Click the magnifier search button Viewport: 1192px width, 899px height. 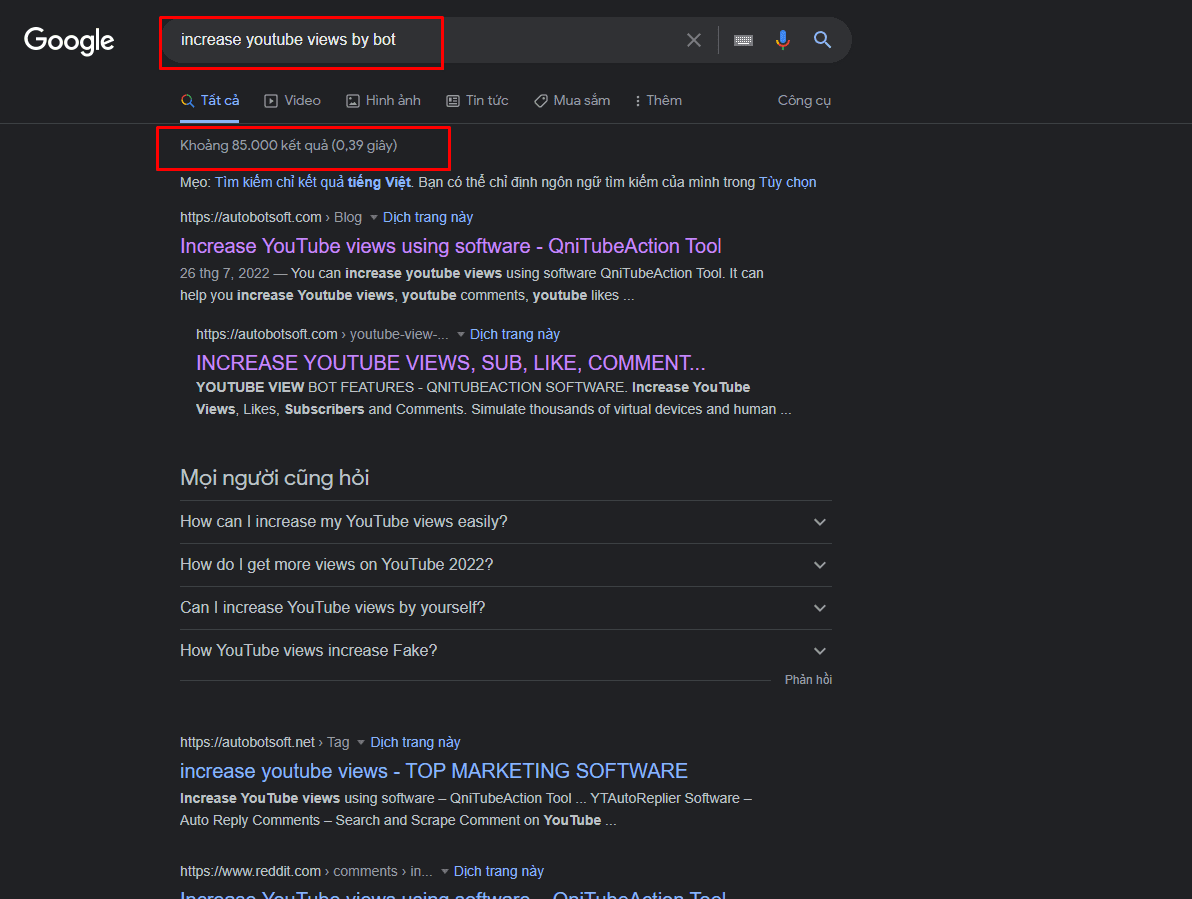pos(822,40)
